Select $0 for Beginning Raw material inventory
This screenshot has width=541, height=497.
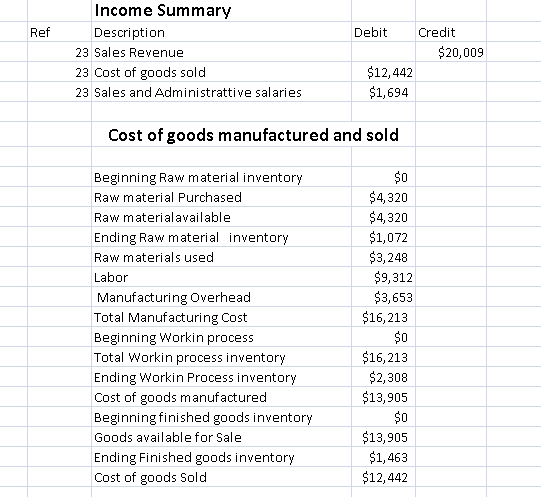383,177
